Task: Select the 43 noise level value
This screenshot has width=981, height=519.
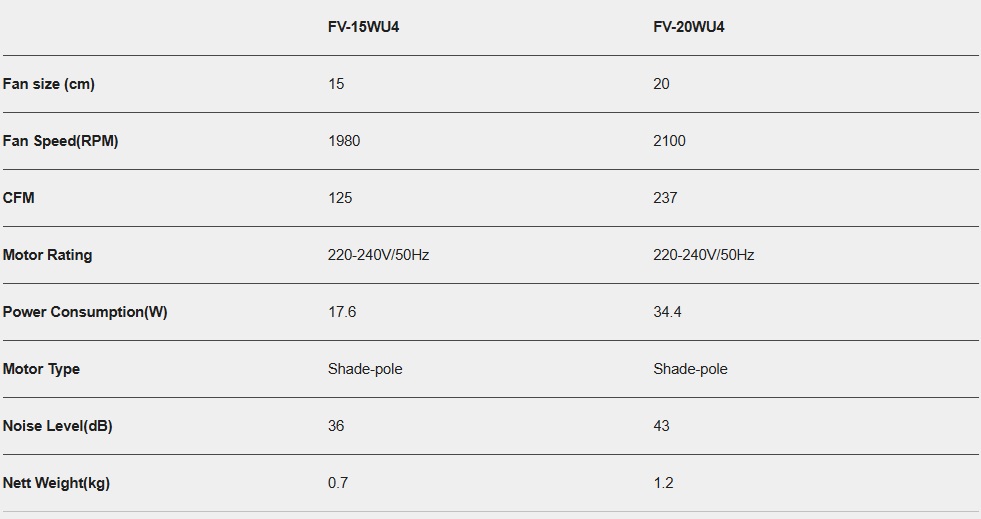Action: tap(662, 426)
